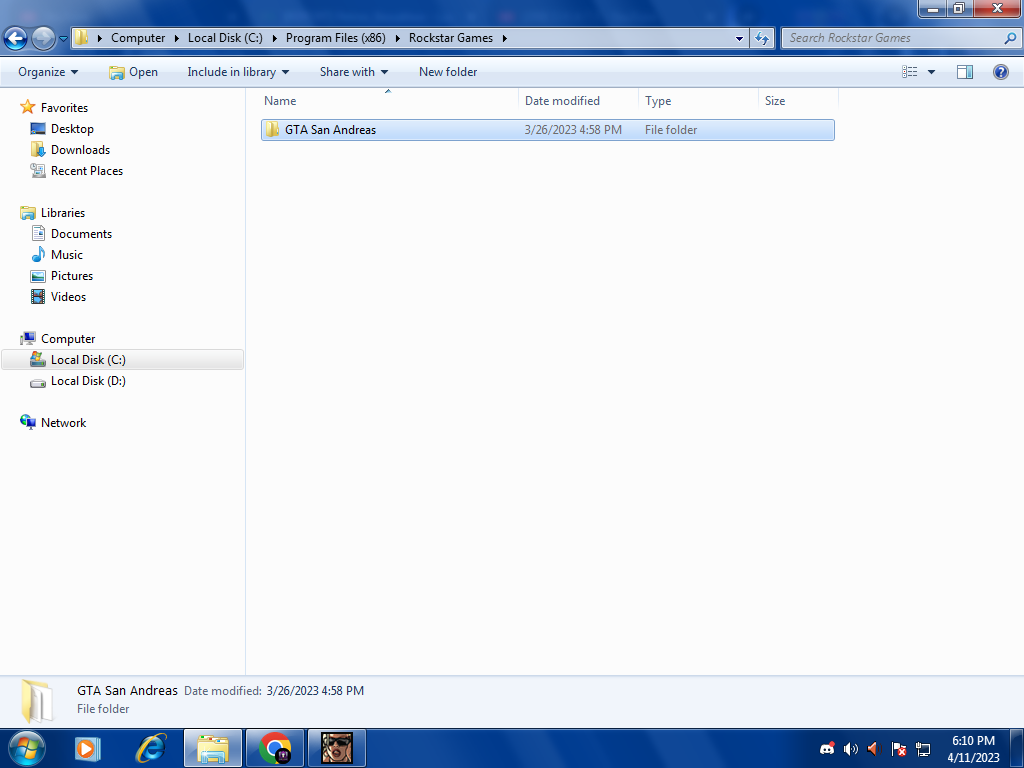Open the Organize menu
1024x768 pixels.
click(x=48, y=72)
